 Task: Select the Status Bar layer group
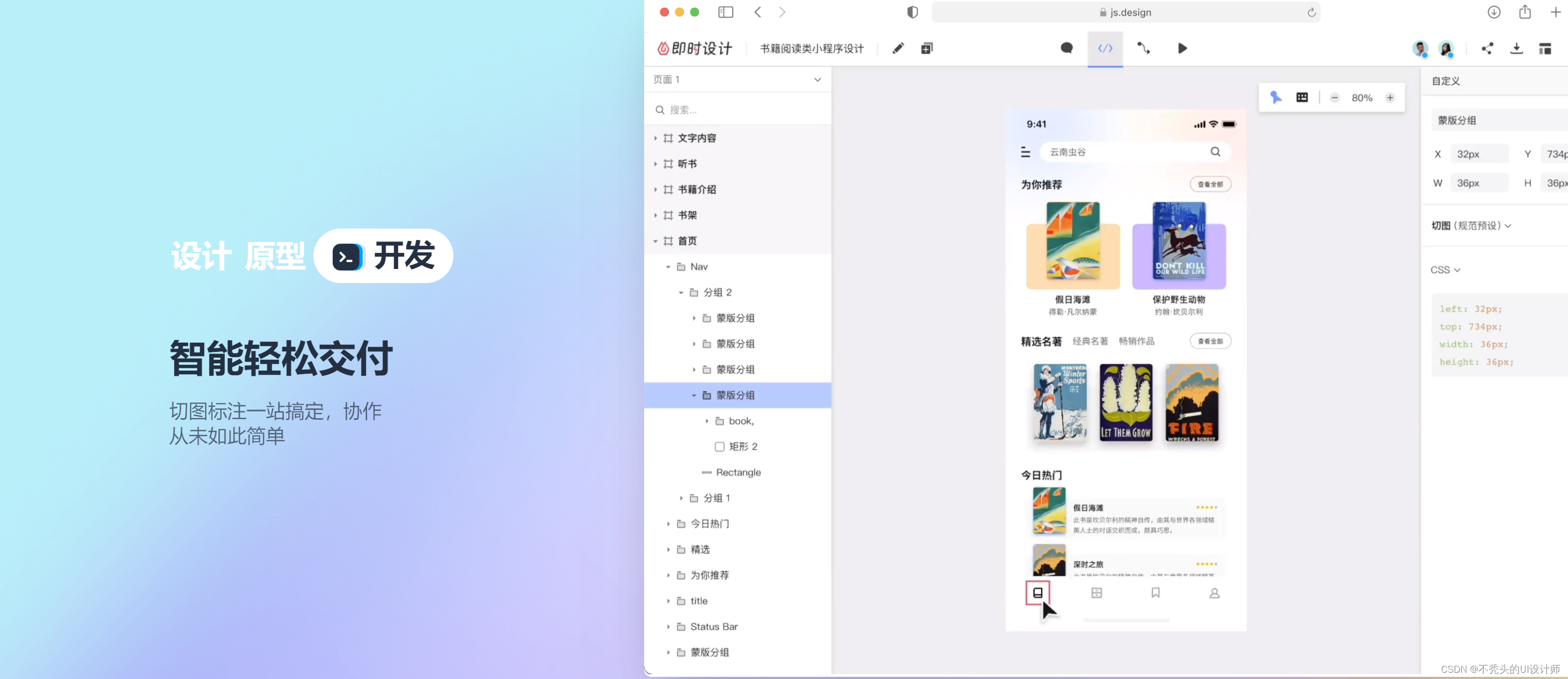click(714, 627)
